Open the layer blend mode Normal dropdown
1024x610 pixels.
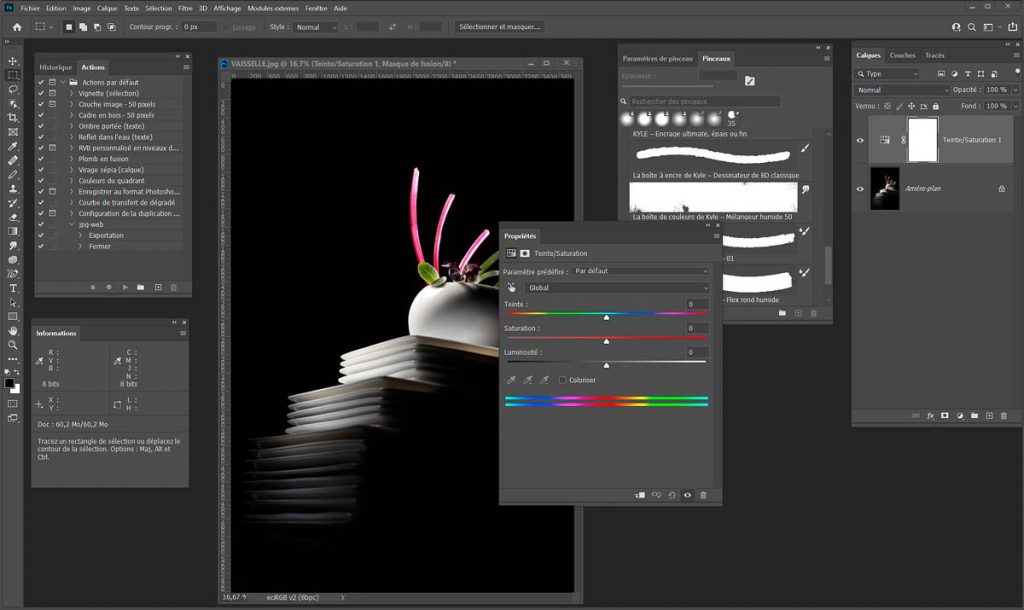(x=901, y=90)
